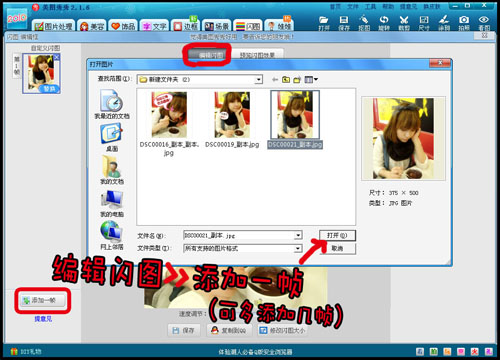Click the 换皮肤 change skin menu
This screenshot has width=500, height=360.
432,6
